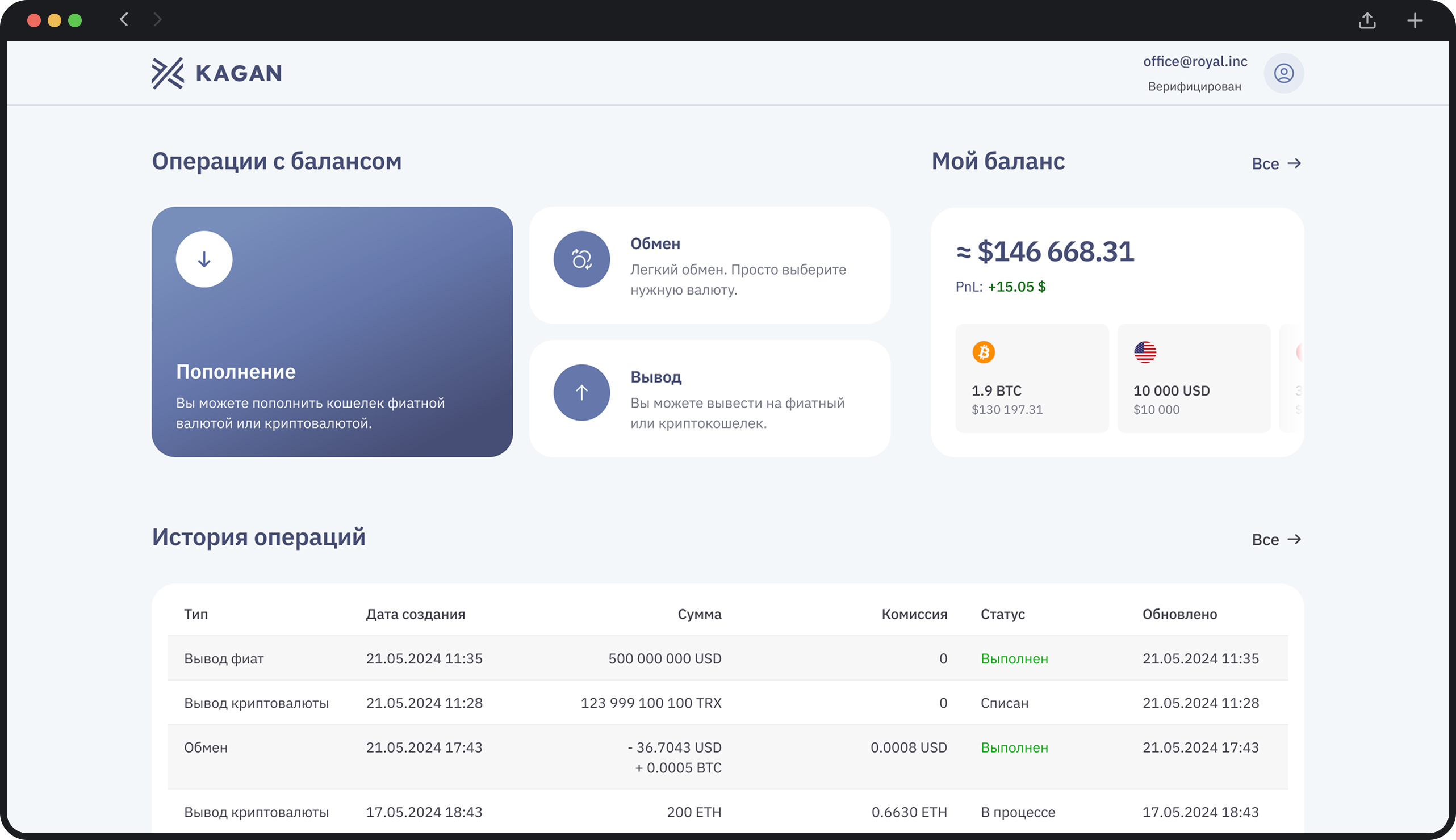Image resolution: width=1456 pixels, height=840 pixels.
Task: Click the office@royal.inc account email
Action: [x=1195, y=62]
